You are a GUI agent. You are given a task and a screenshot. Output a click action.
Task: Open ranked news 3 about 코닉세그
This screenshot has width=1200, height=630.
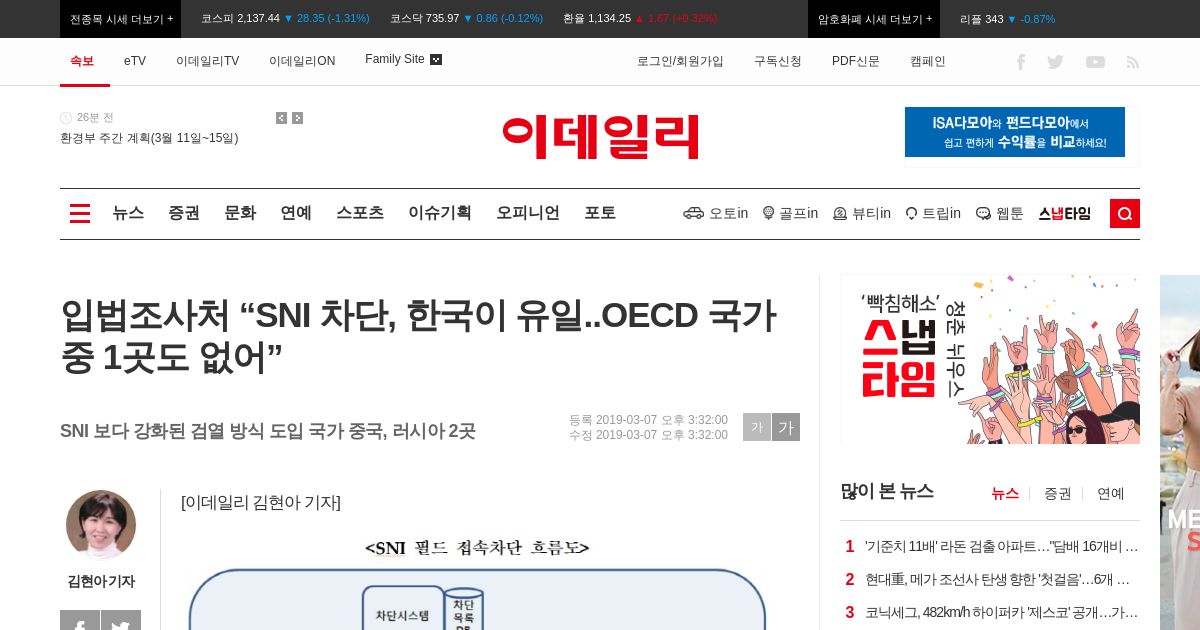coord(1001,612)
